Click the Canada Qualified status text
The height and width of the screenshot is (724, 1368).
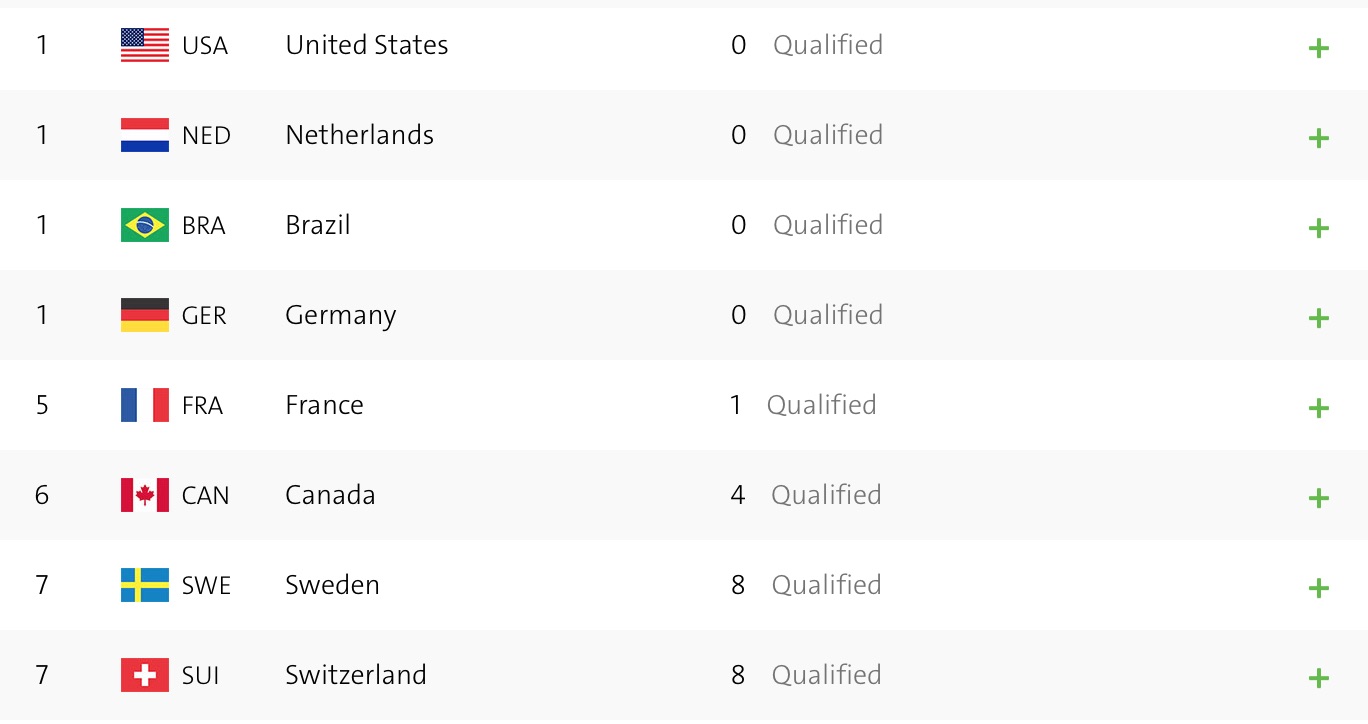click(826, 495)
